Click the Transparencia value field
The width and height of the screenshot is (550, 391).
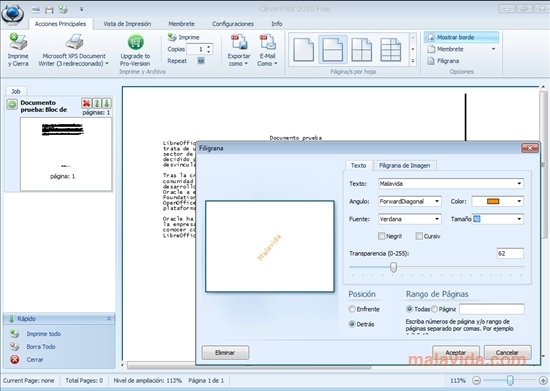510,253
